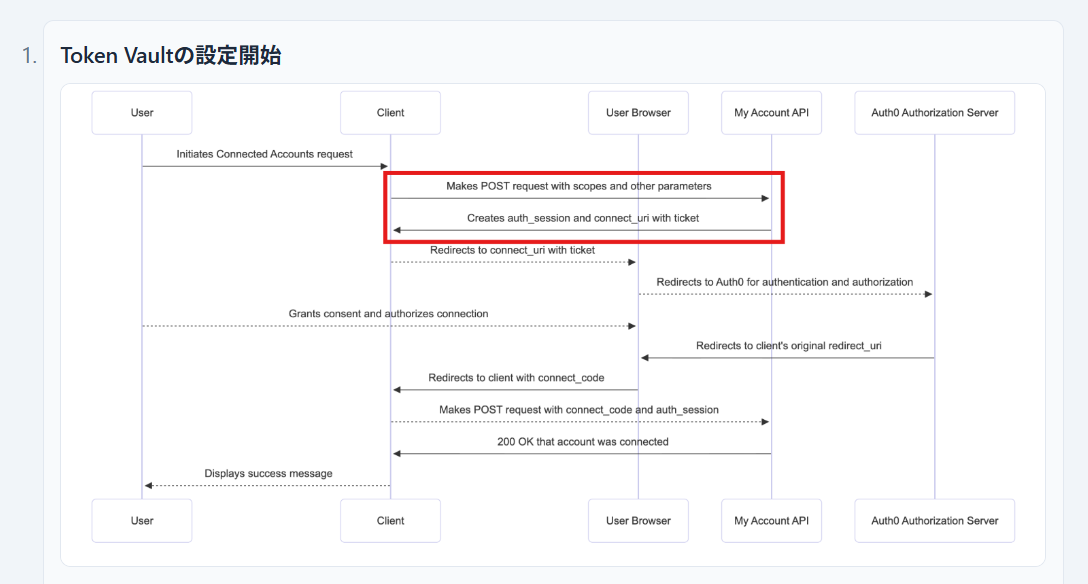Viewport: 1088px width, 584px height.
Task: Click "Makes POST request with connect_code" message
Action: [x=578, y=410]
